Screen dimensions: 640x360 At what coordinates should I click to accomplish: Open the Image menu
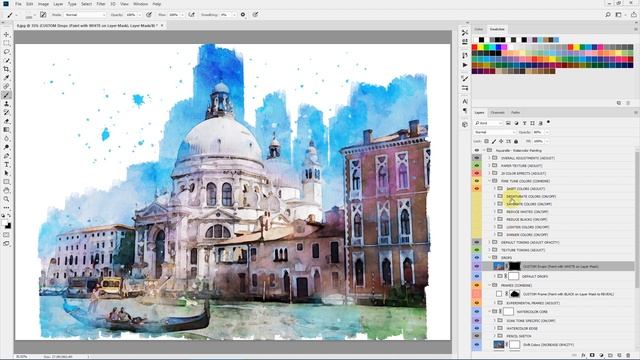(43, 4)
